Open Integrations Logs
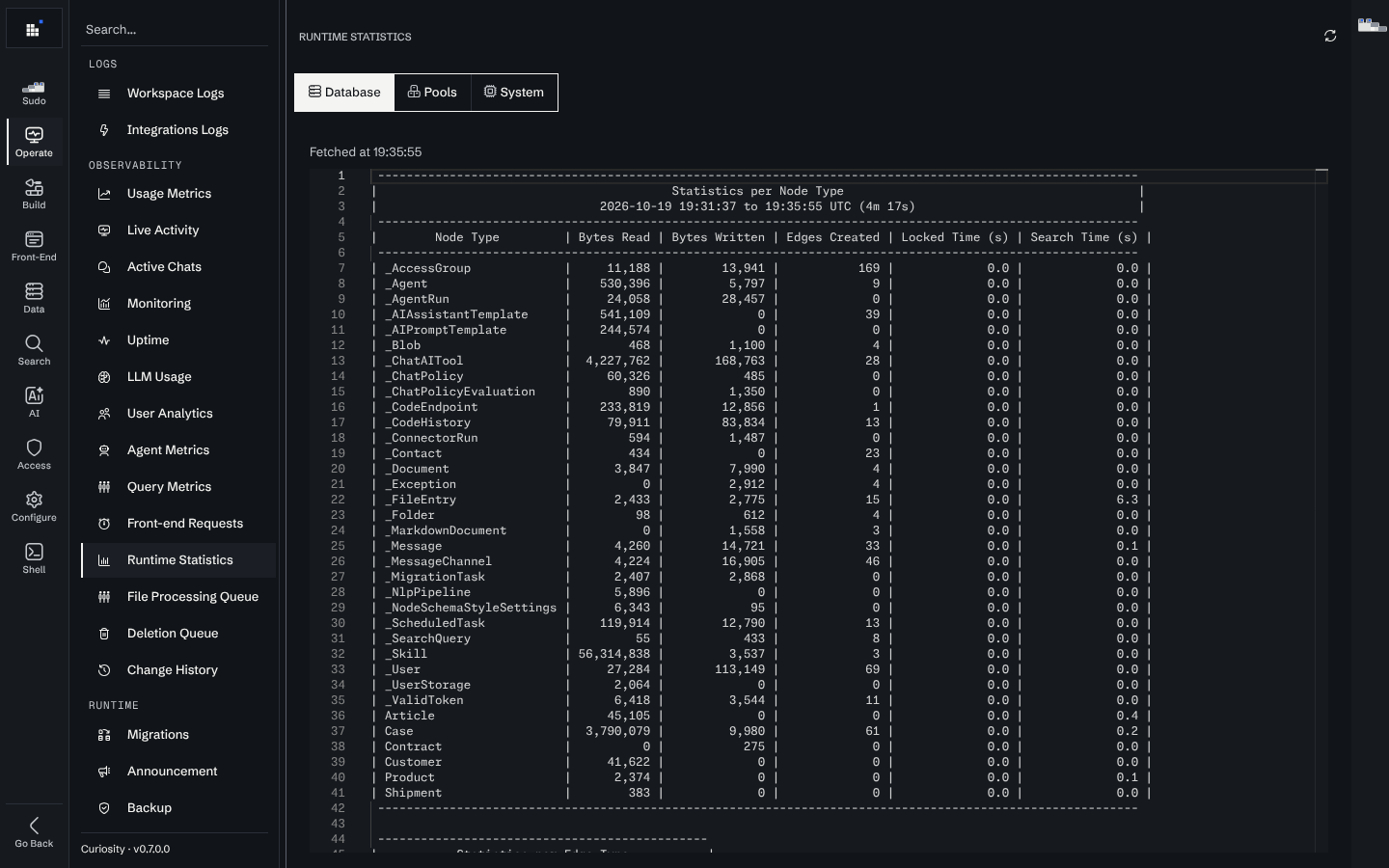The image size is (1389, 868). pyautogui.click(x=178, y=130)
